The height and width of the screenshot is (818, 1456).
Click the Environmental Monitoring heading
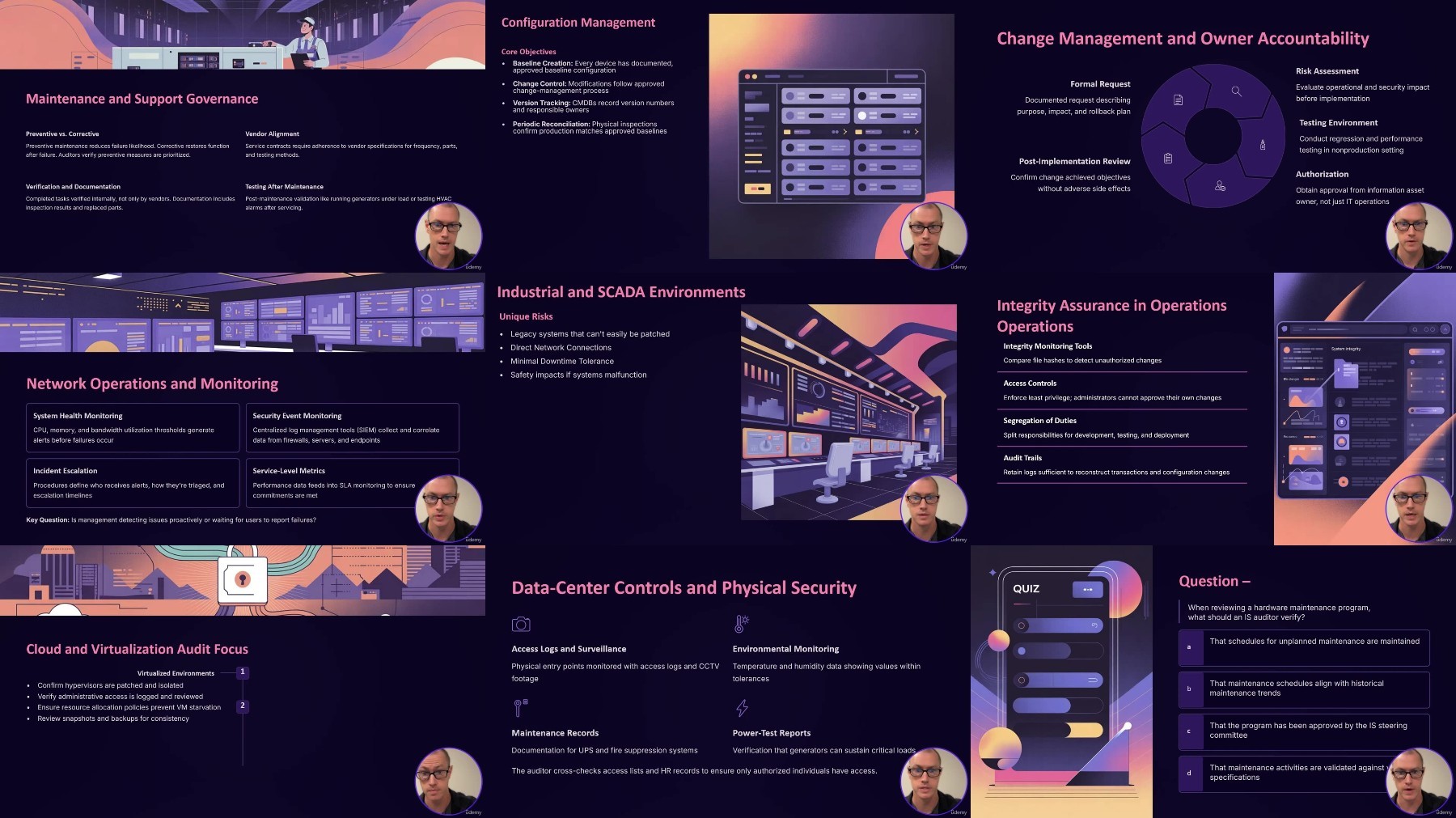pyautogui.click(x=785, y=649)
